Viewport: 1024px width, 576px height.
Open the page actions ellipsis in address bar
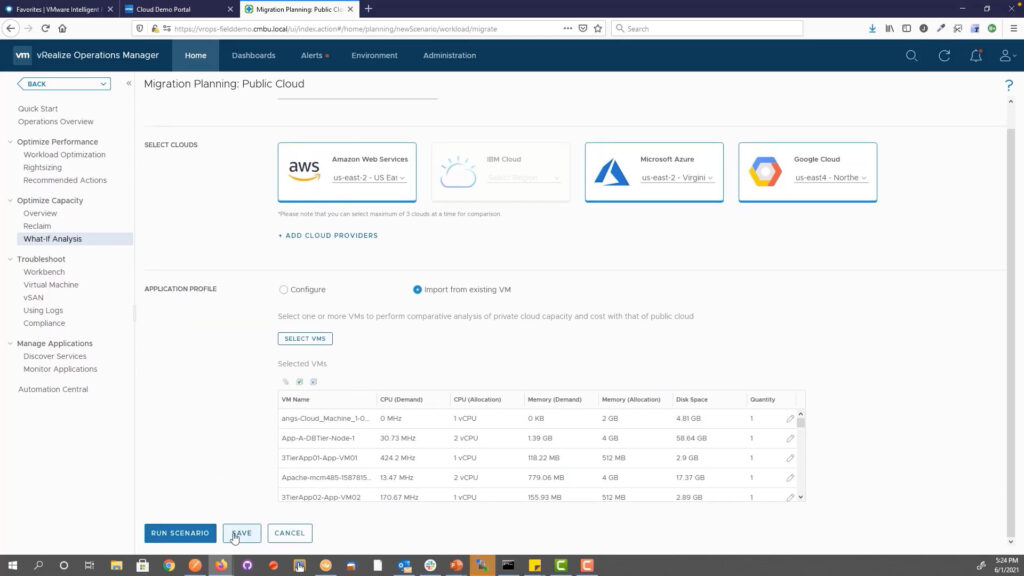[x=568, y=29]
